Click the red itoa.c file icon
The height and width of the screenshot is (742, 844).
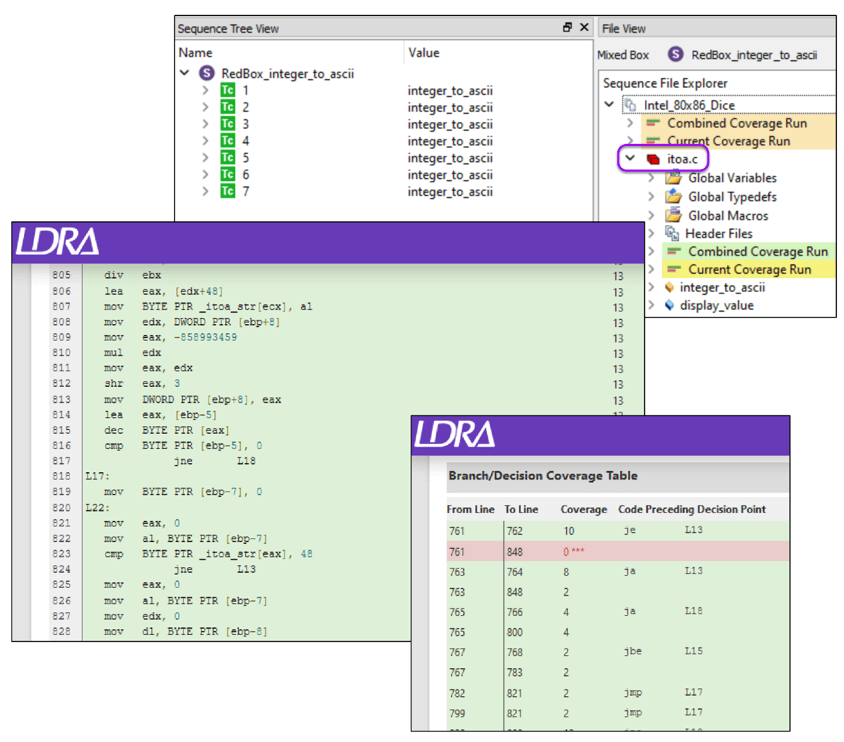(653, 159)
